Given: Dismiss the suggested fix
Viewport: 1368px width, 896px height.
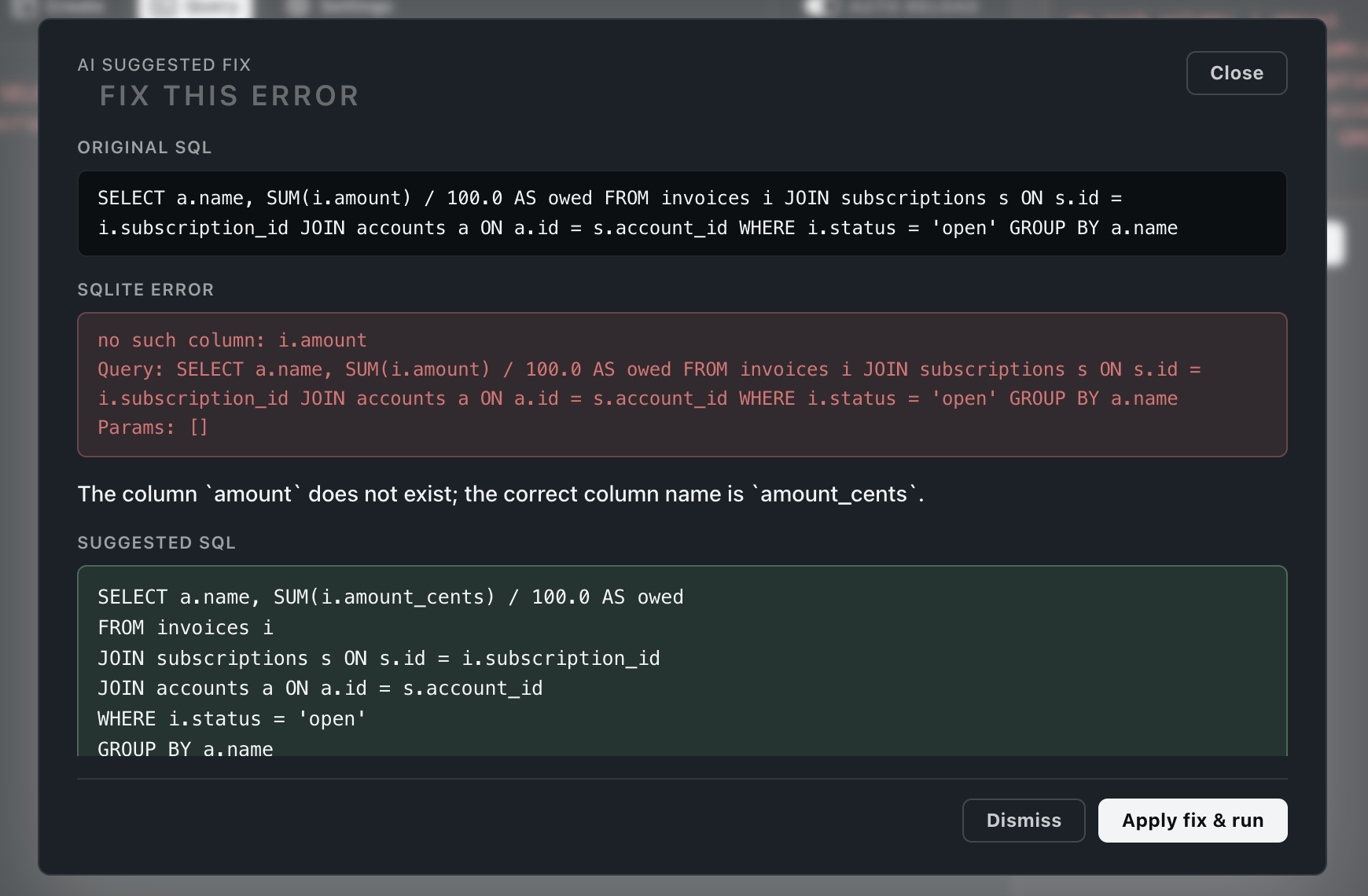Looking at the screenshot, I should click(1024, 821).
